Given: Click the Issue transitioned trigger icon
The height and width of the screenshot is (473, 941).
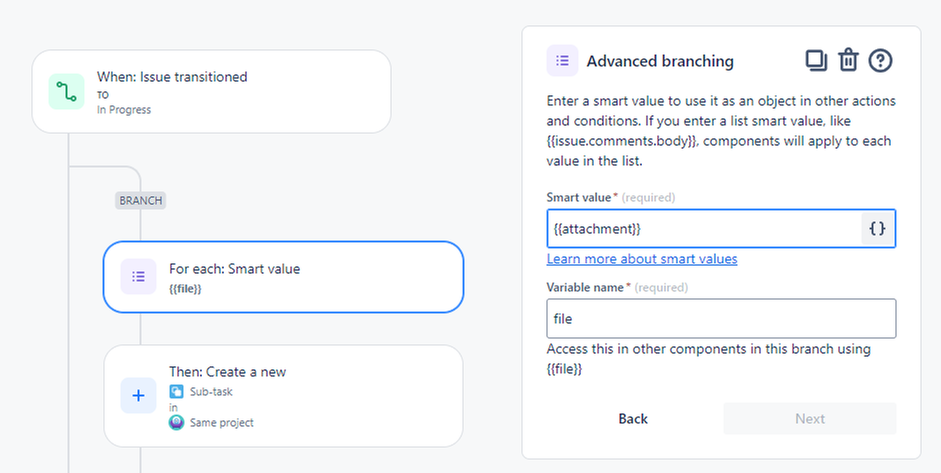Looking at the screenshot, I should pyautogui.click(x=67, y=92).
